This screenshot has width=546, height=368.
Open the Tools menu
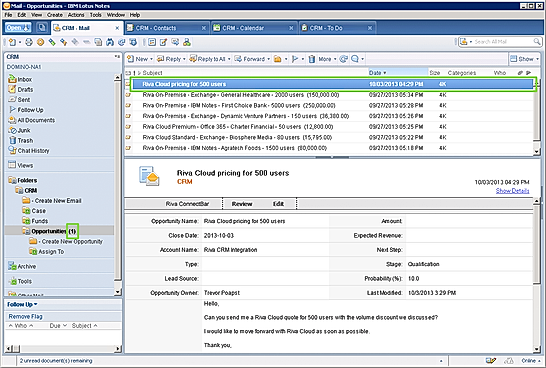[x=95, y=15]
